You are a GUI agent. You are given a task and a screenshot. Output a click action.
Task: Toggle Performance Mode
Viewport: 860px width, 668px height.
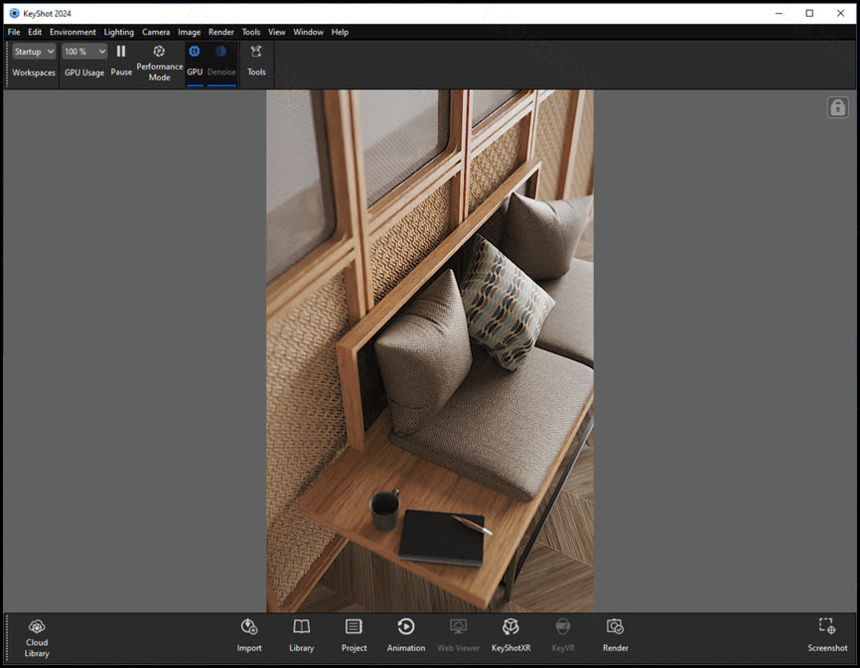[x=159, y=63]
